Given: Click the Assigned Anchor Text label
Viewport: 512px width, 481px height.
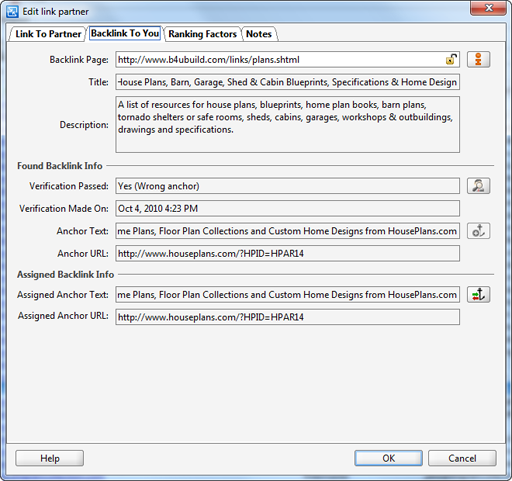Looking at the screenshot, I should click(63, 295).
